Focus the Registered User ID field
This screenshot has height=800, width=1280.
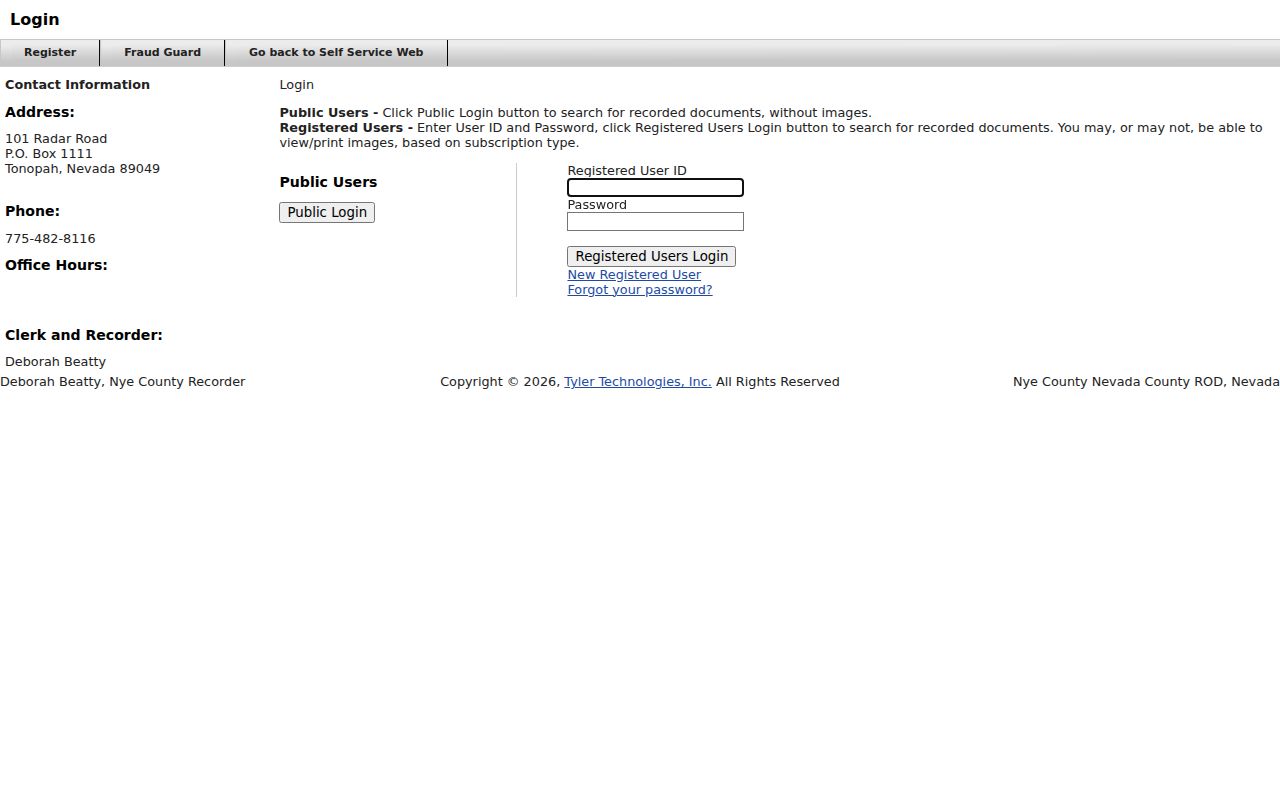point(655,187)
